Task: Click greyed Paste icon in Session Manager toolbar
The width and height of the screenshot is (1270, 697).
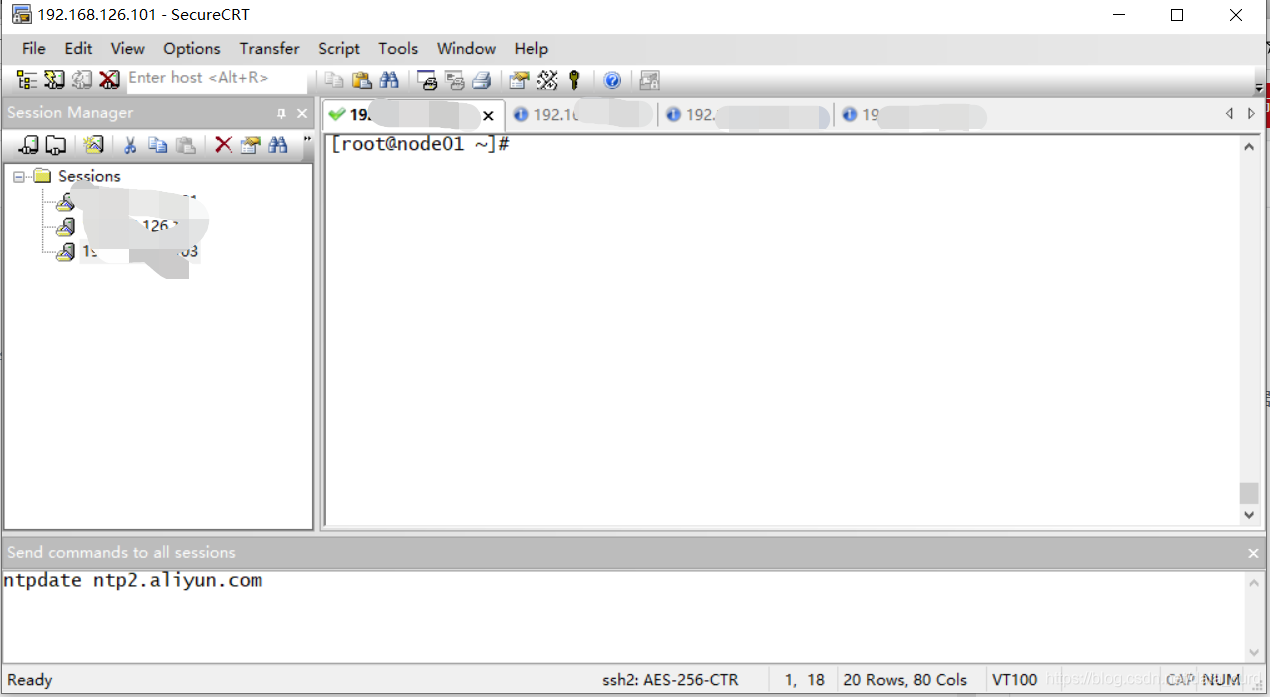Action: point(186,145)
